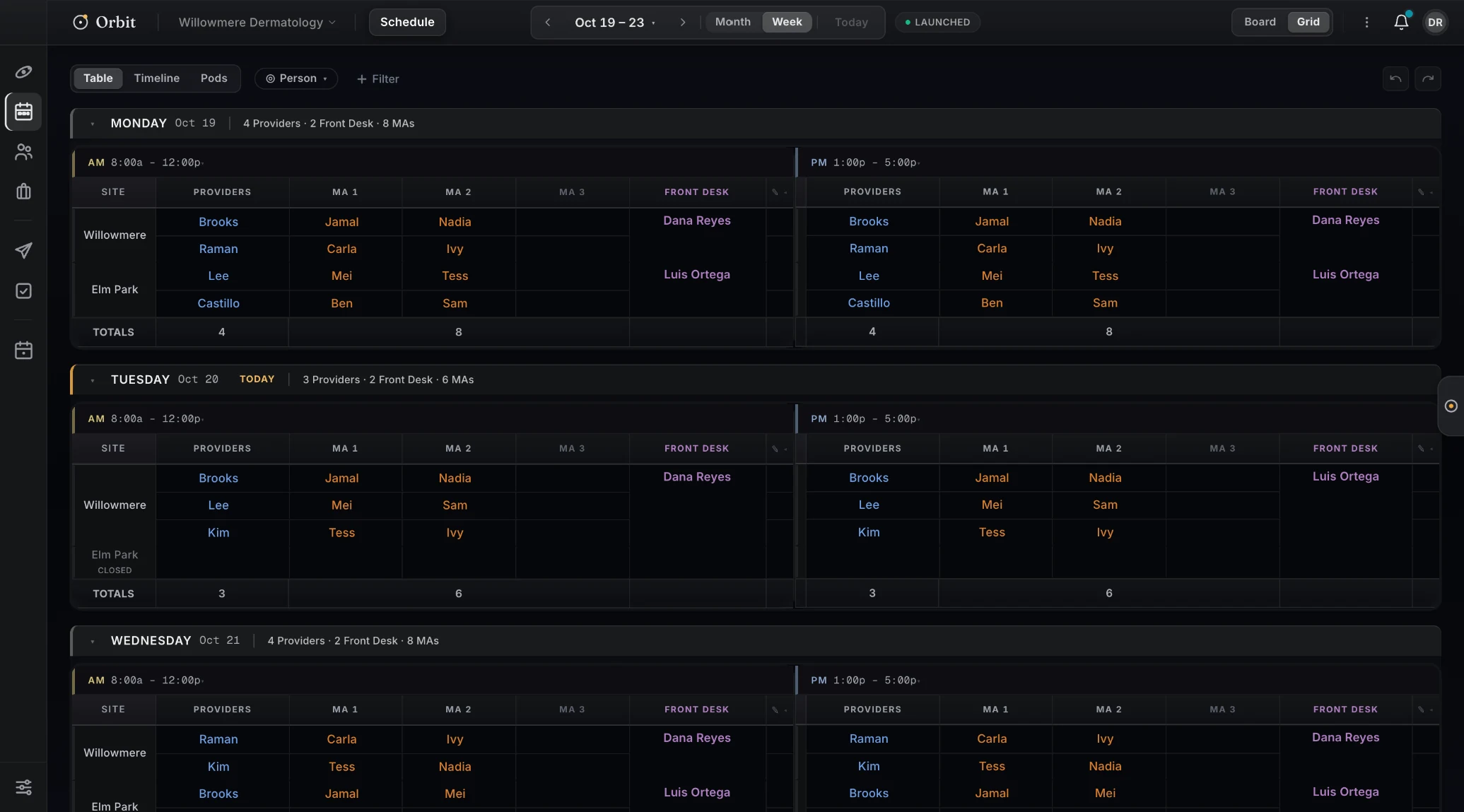This screenshot has width=1464, height=812.
Task: Open the paper plane sidebar icon
Action: 23,251
